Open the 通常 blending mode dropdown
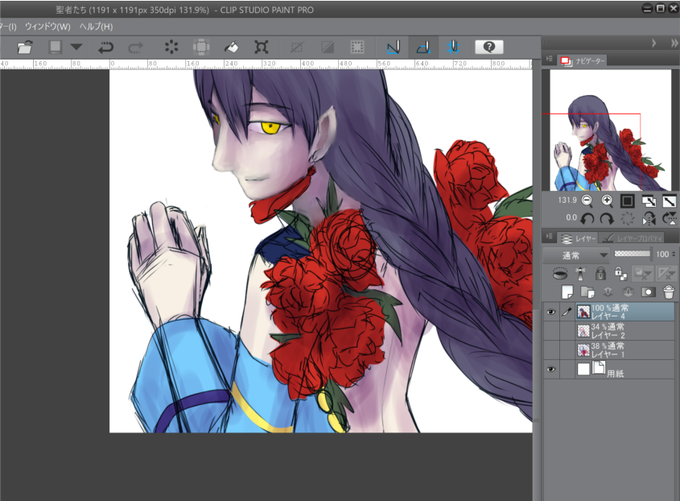Viewport: 680px width, 501px height. tap(576, 255)
